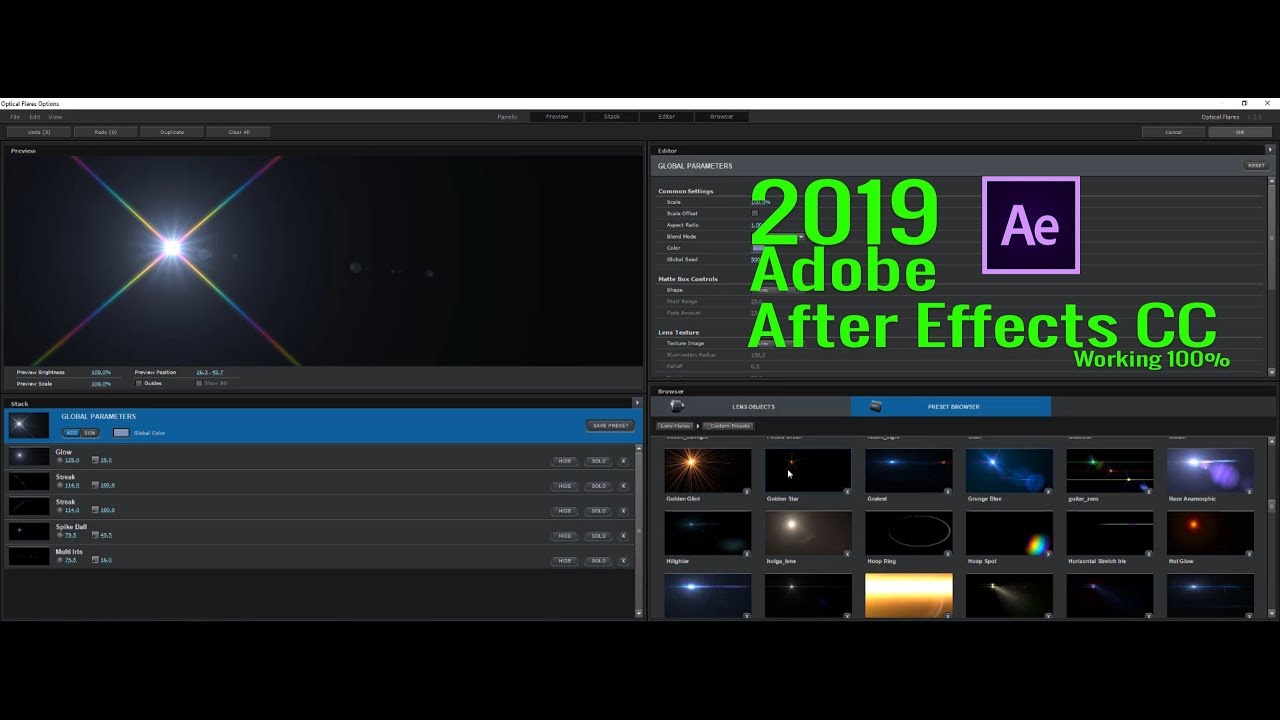Click the Glow brightness sun icon

[x=59, y=460]
